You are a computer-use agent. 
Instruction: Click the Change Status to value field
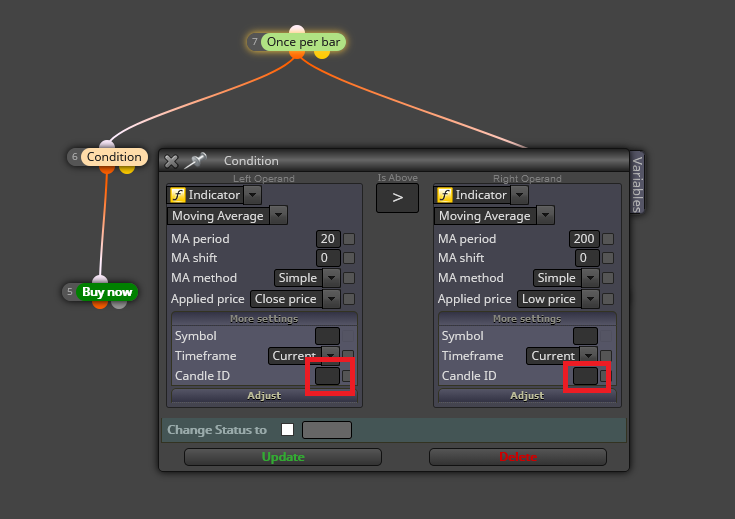click(327, 430)
